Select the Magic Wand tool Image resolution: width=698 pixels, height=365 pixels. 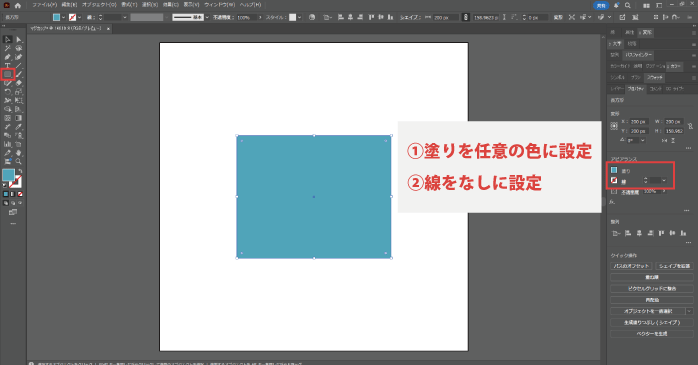[x=8, y=49]
